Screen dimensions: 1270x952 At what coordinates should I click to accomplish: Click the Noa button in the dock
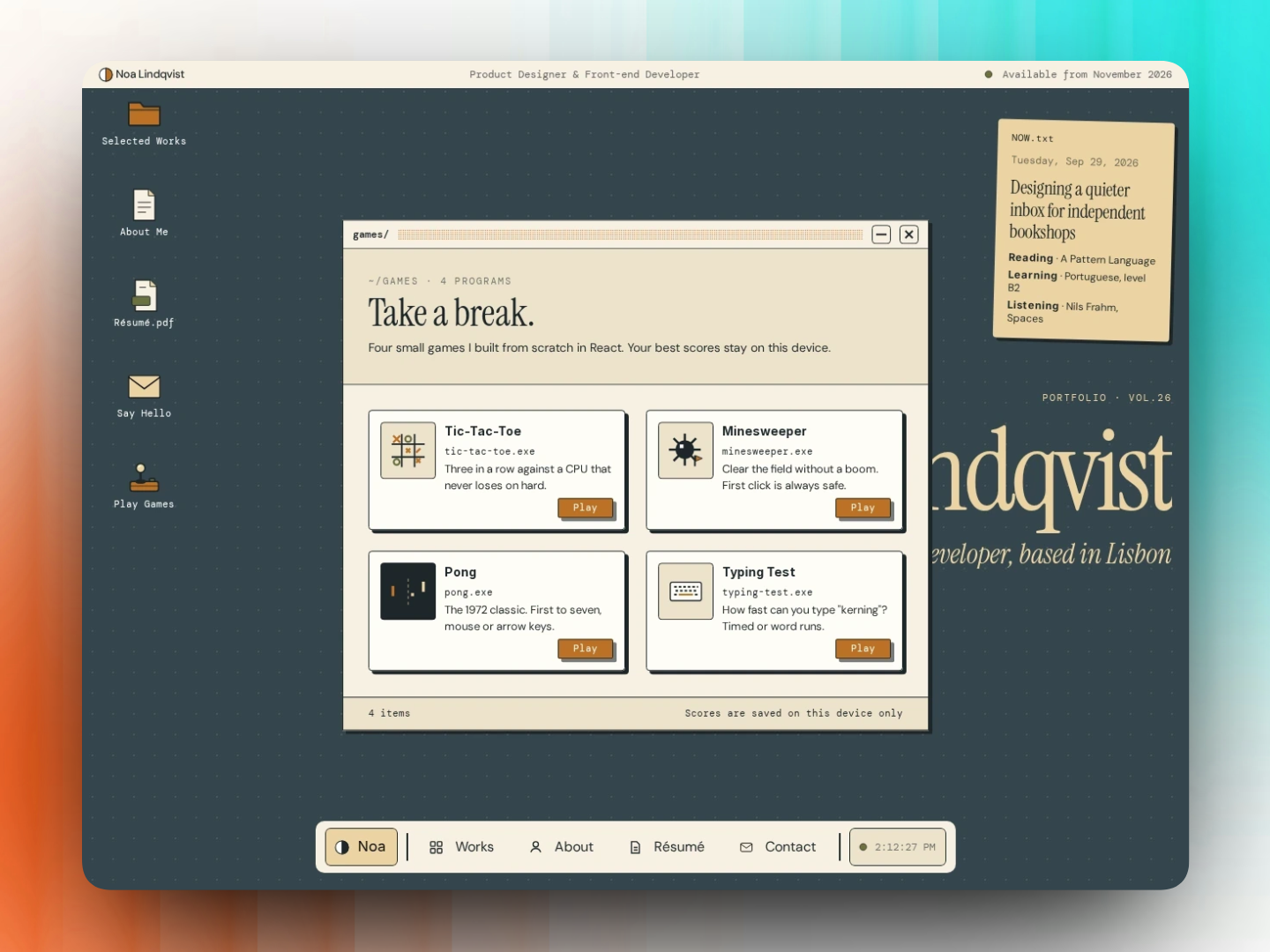point(361,847)
